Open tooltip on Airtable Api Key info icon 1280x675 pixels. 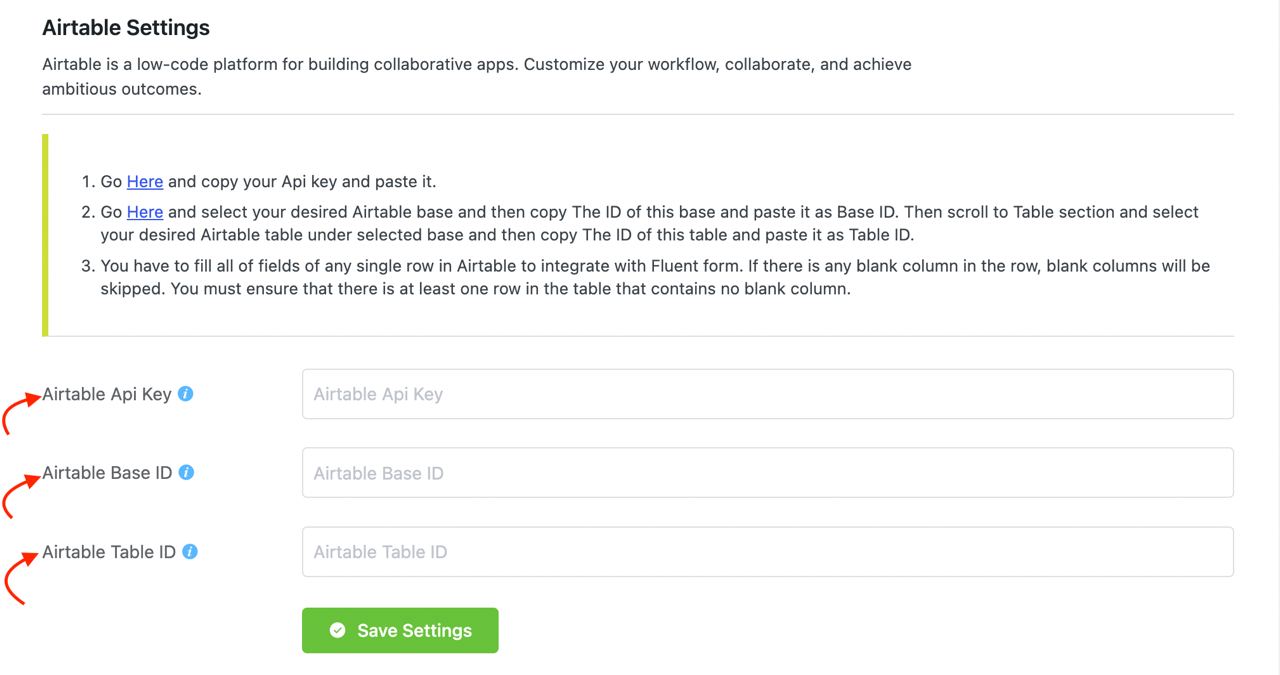184,394
